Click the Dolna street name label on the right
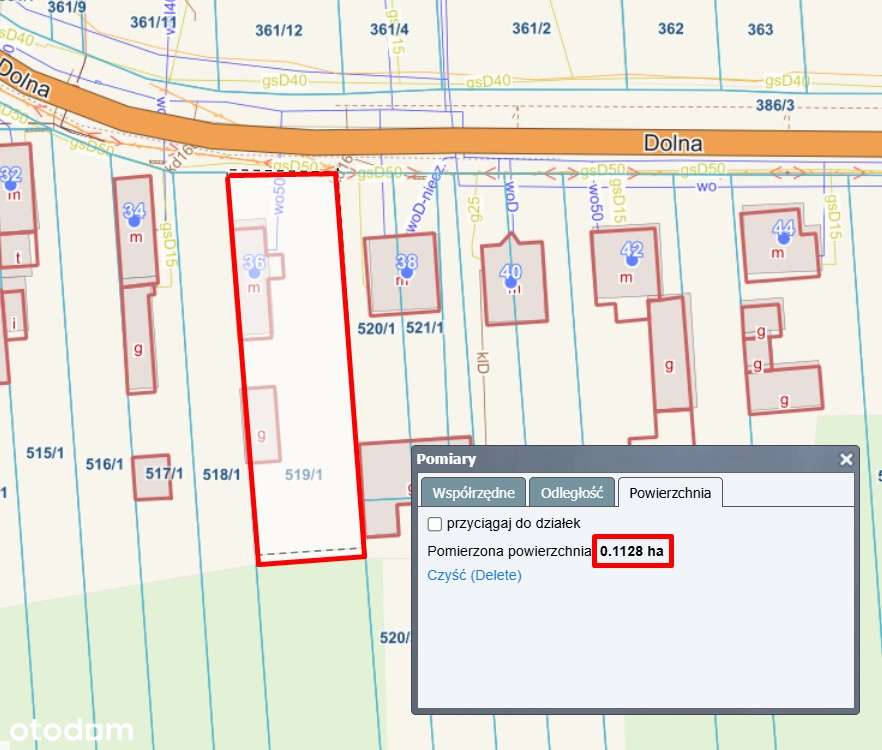The width and height of the screenshot is (882, 750). click(673, 143)
